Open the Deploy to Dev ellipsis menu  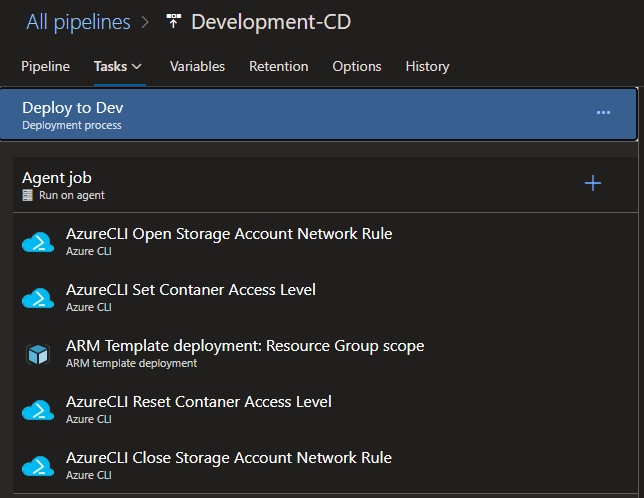(603, 112)
